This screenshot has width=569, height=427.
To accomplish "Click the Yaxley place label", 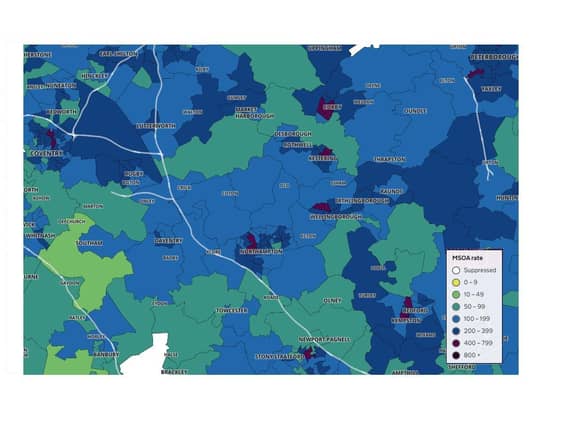I will tap(491, 89).
